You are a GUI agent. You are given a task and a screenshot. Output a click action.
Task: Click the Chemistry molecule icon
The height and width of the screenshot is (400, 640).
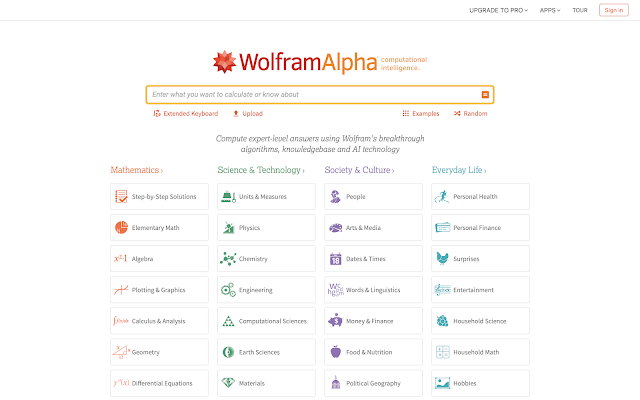click(228, 259)
